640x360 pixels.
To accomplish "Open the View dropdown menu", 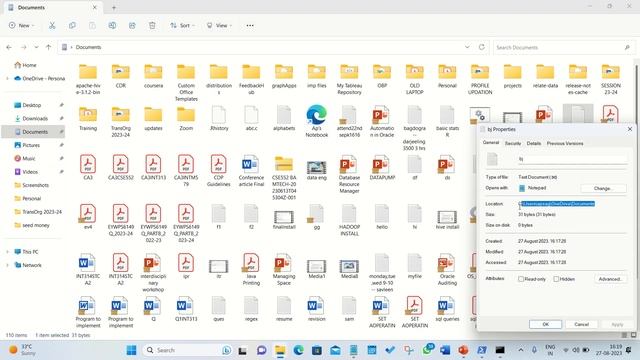I will [219, 25].
